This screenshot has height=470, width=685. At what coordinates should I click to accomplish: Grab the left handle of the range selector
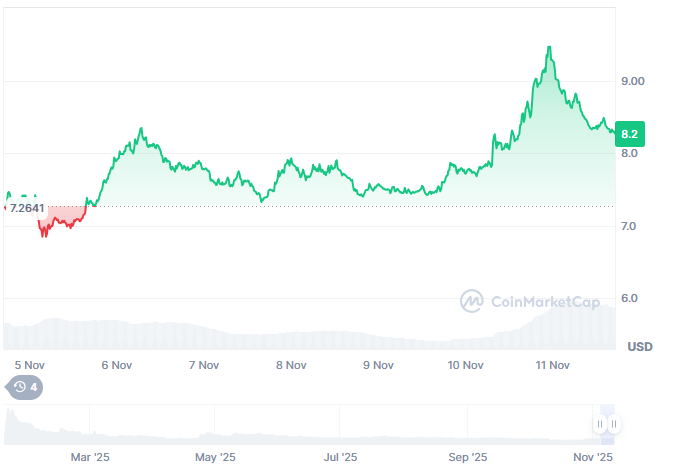click(601, 424)
